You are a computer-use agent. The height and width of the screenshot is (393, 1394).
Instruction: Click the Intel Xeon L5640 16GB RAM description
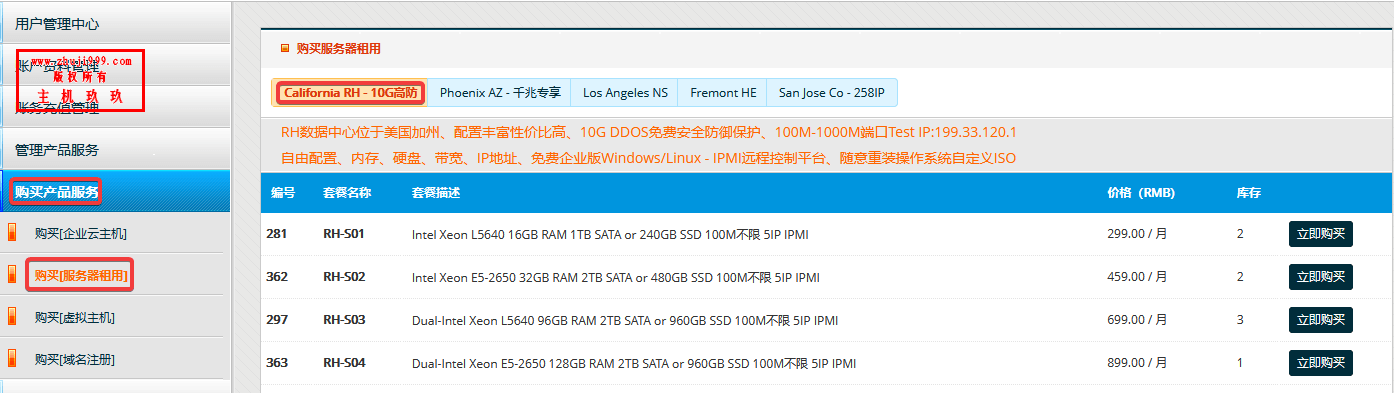tap(610, 235)
